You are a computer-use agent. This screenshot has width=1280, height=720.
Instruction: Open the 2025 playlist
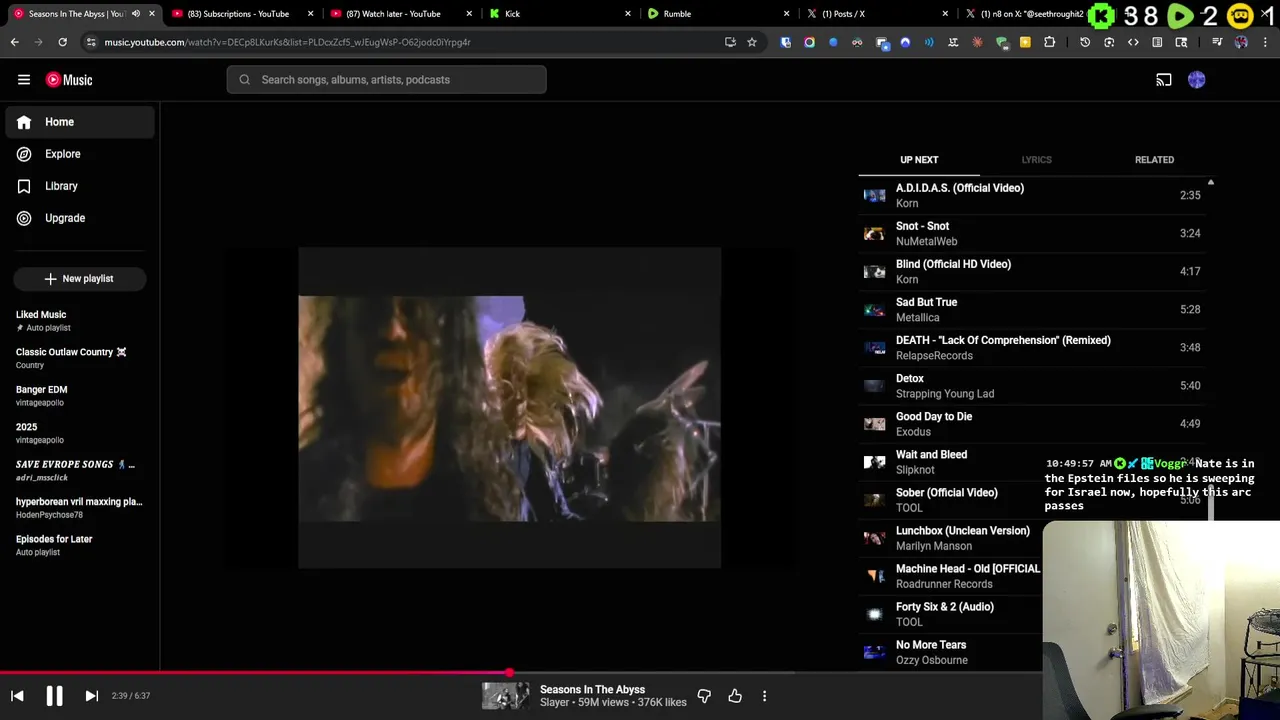pyautogui.click(x=80, y=433)
